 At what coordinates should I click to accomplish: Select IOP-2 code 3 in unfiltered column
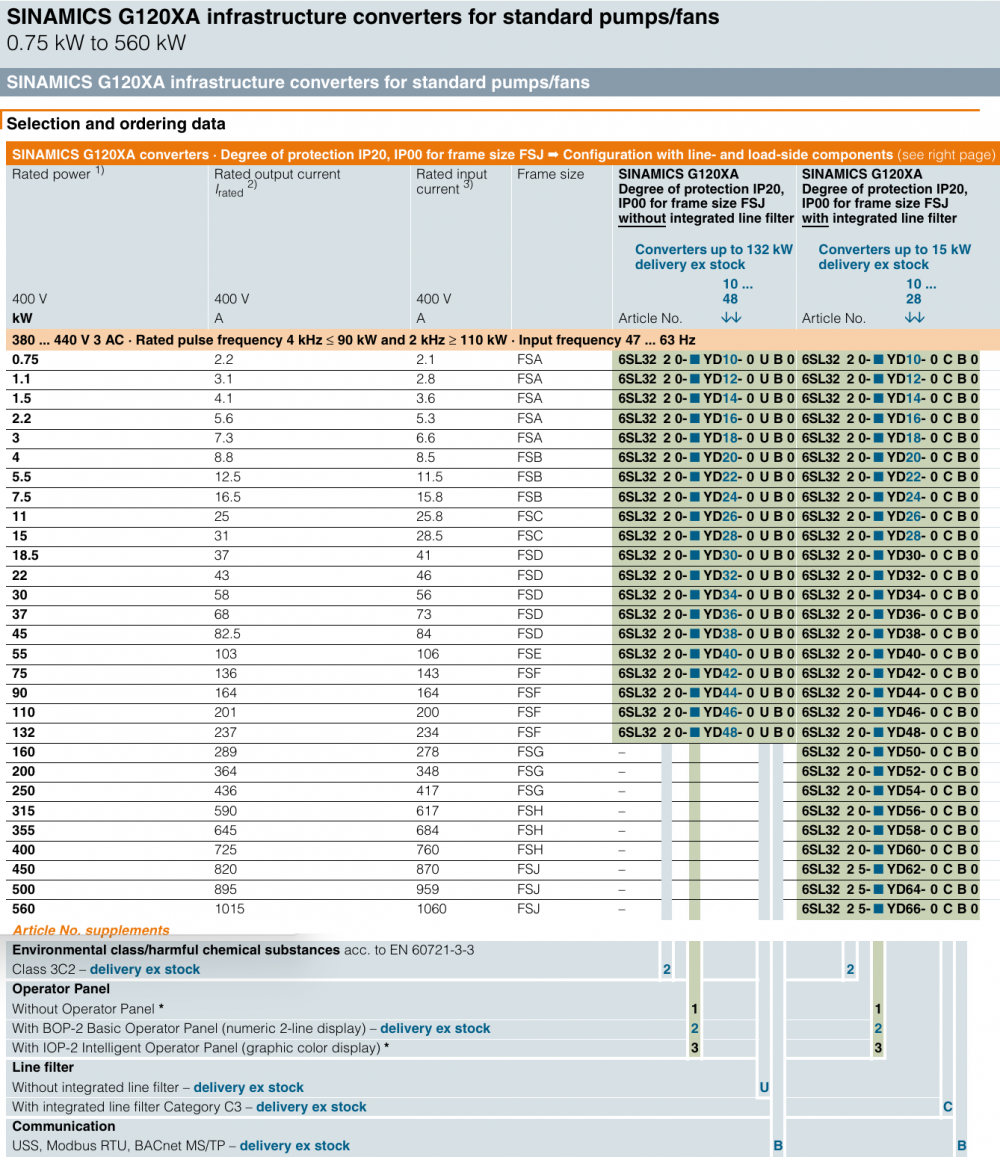694,1048
